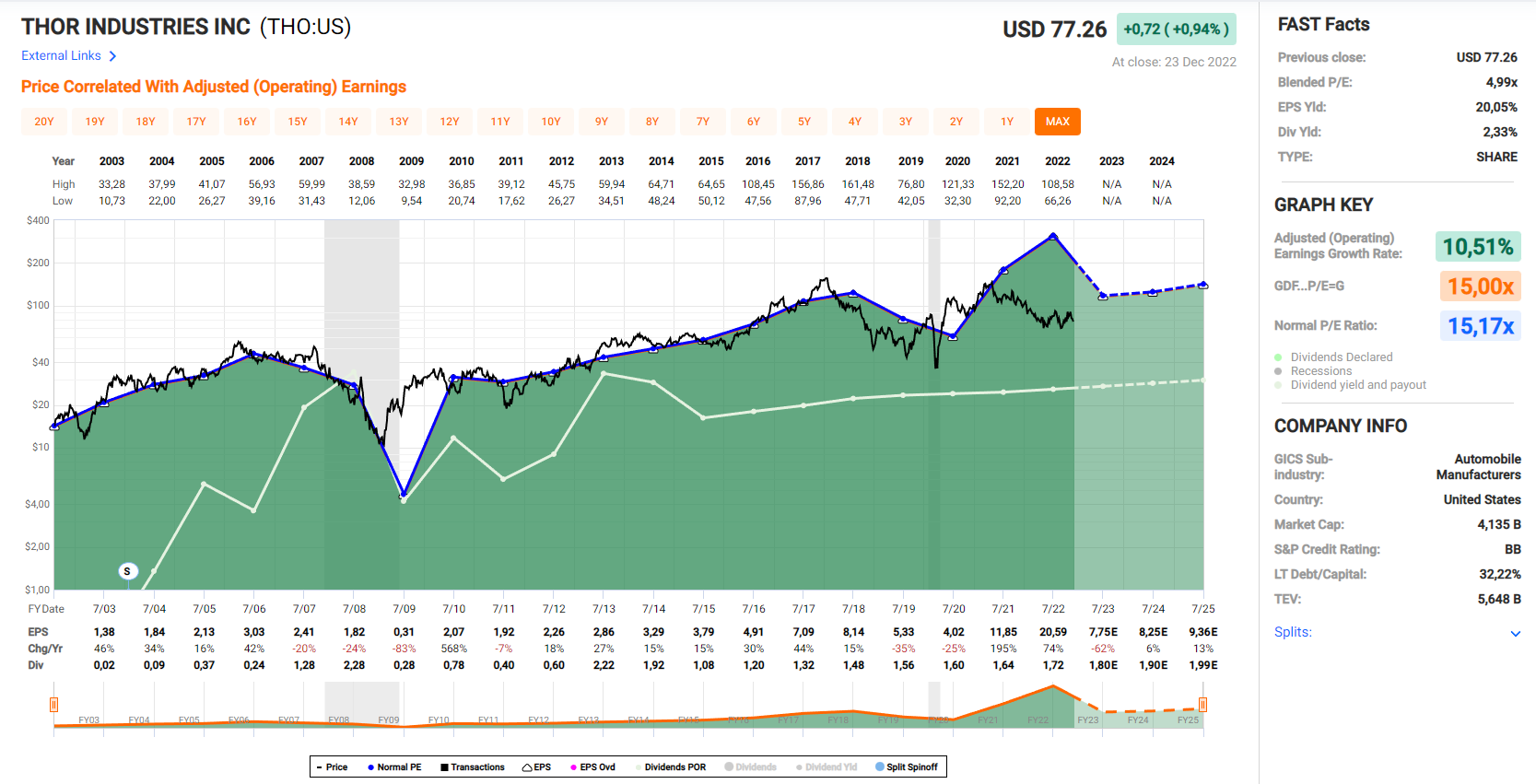Click the Normal PE peak point at 7/22
Screen dimensions: 1536x784
1053,237
